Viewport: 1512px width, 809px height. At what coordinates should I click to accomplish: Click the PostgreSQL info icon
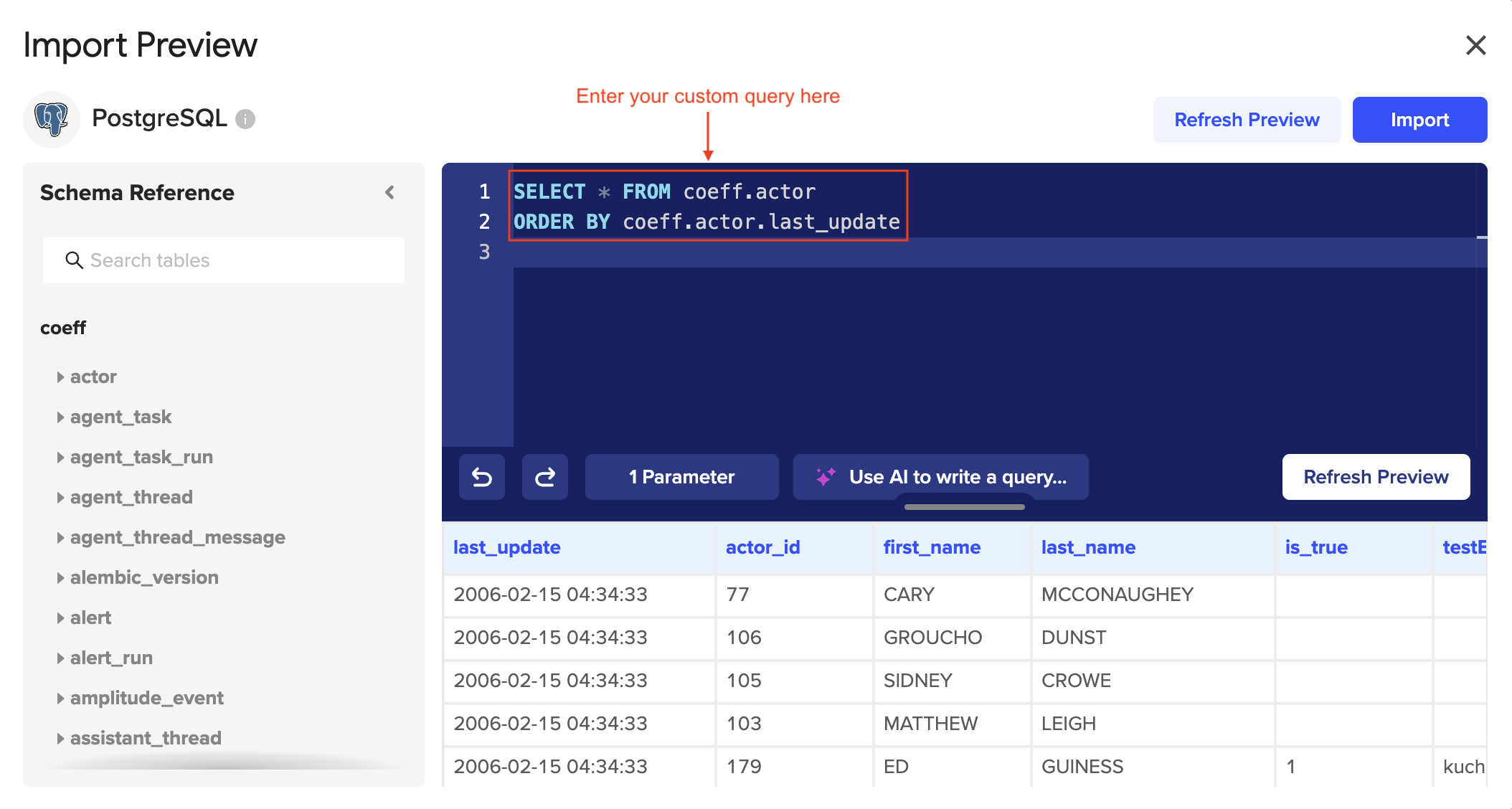coord(245,119)
